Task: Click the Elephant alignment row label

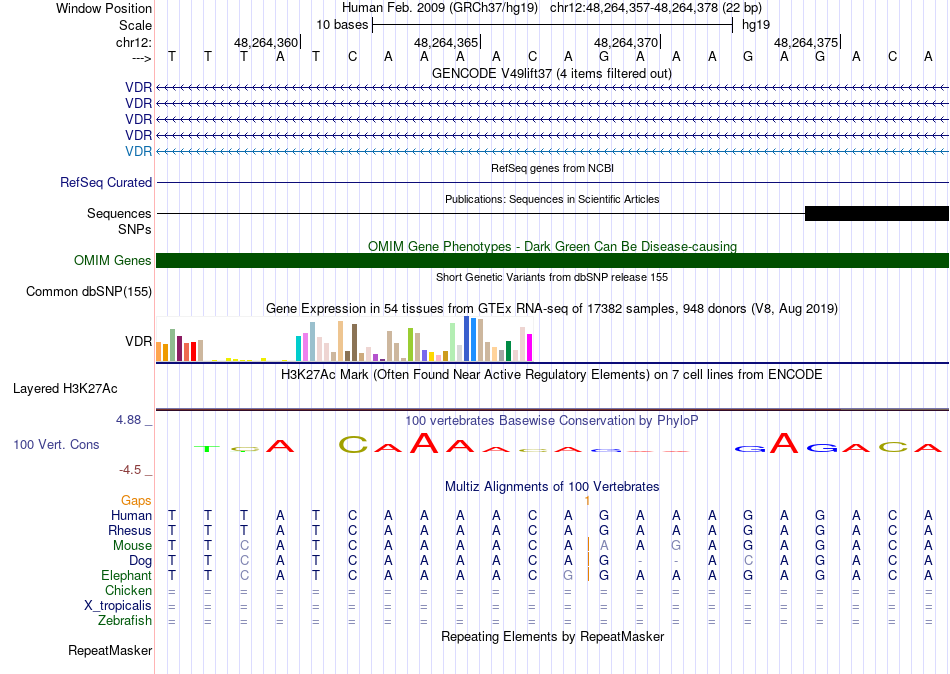Action: coord(126,575)
